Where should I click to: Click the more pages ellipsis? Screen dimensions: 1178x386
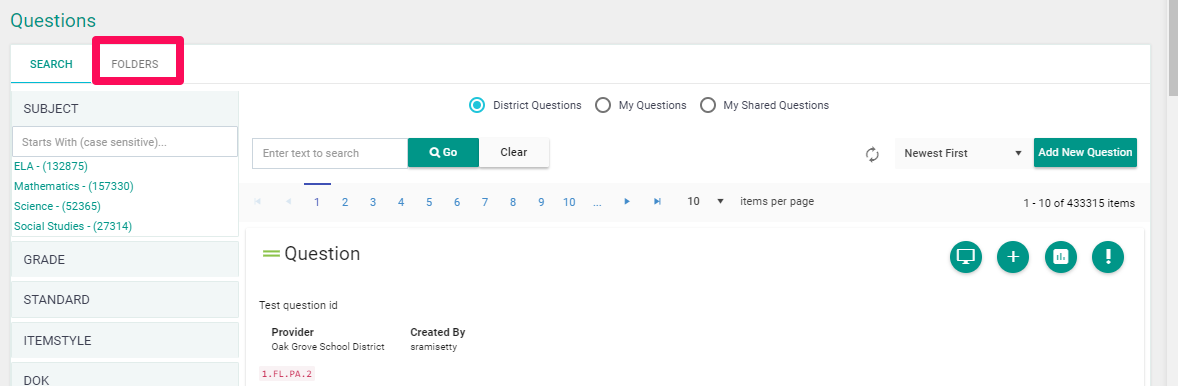click(597, 202)
